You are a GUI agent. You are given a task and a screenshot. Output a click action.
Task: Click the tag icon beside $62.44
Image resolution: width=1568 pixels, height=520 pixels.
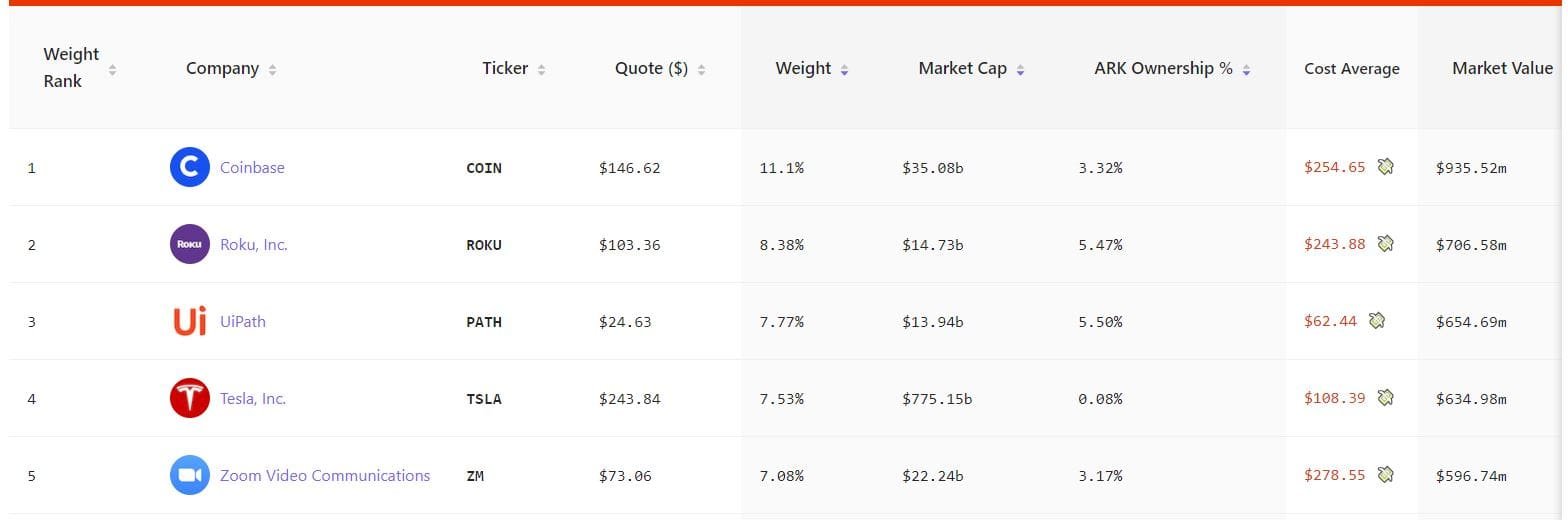[x=1377, y=321]
